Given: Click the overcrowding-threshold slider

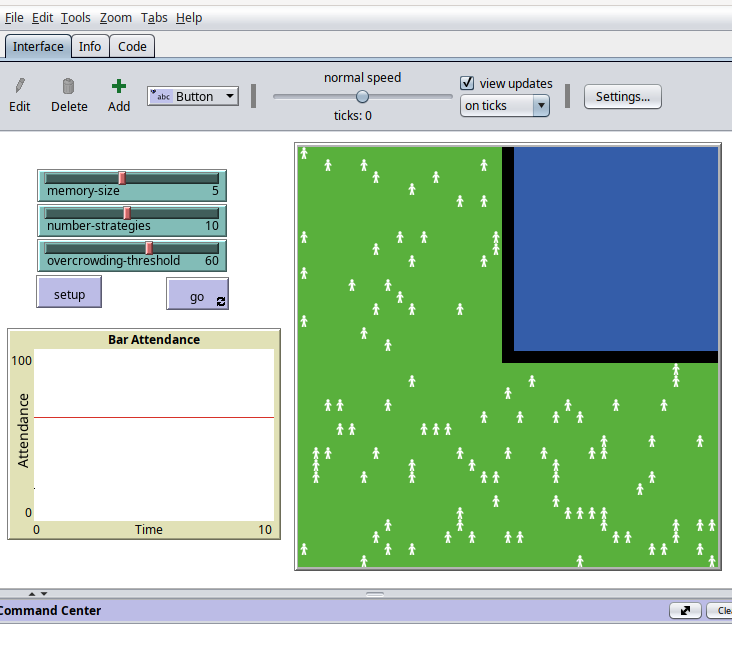Looking at the screenshot, I should (x=132, y=255).
